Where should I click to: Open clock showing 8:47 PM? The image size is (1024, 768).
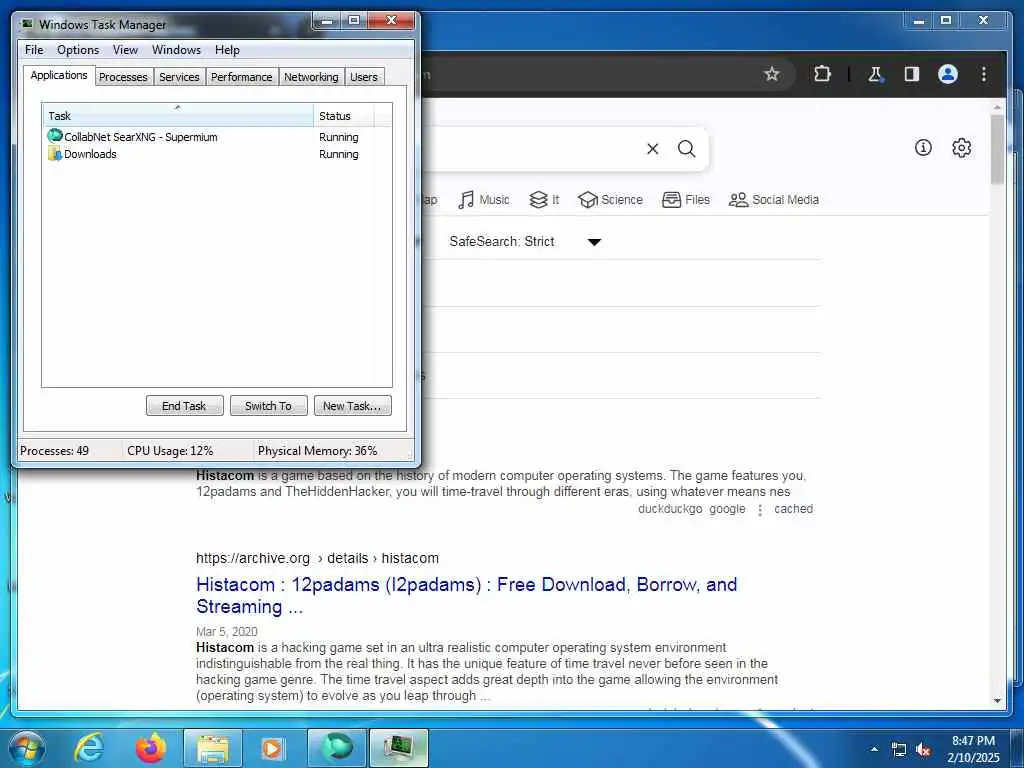click(973, 749)
